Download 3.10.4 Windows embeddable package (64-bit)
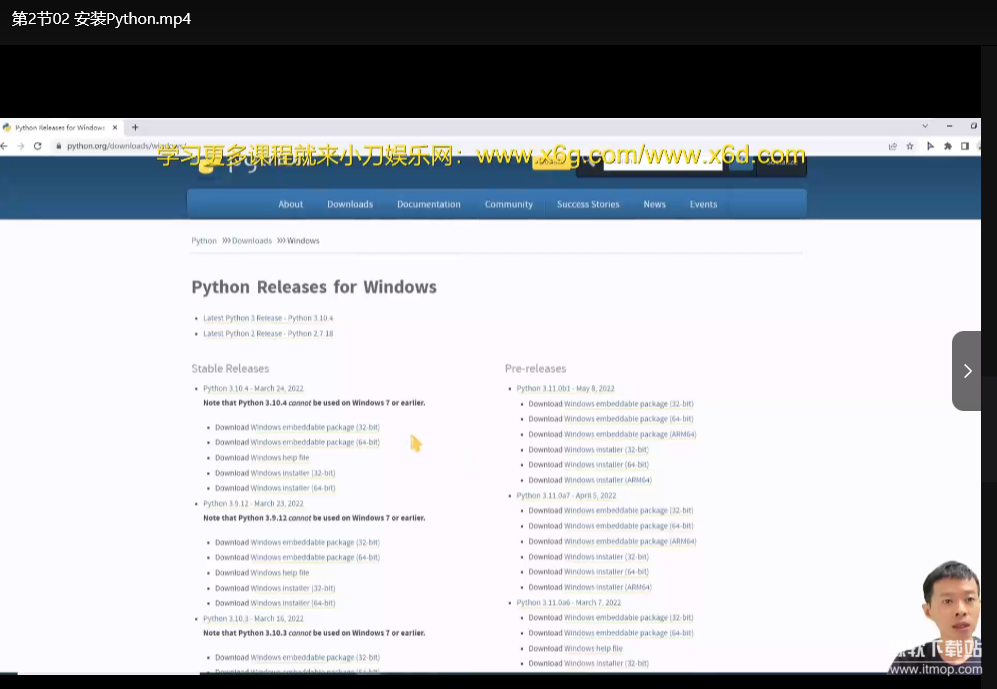The image size is (997, 689). coord(315,442)
